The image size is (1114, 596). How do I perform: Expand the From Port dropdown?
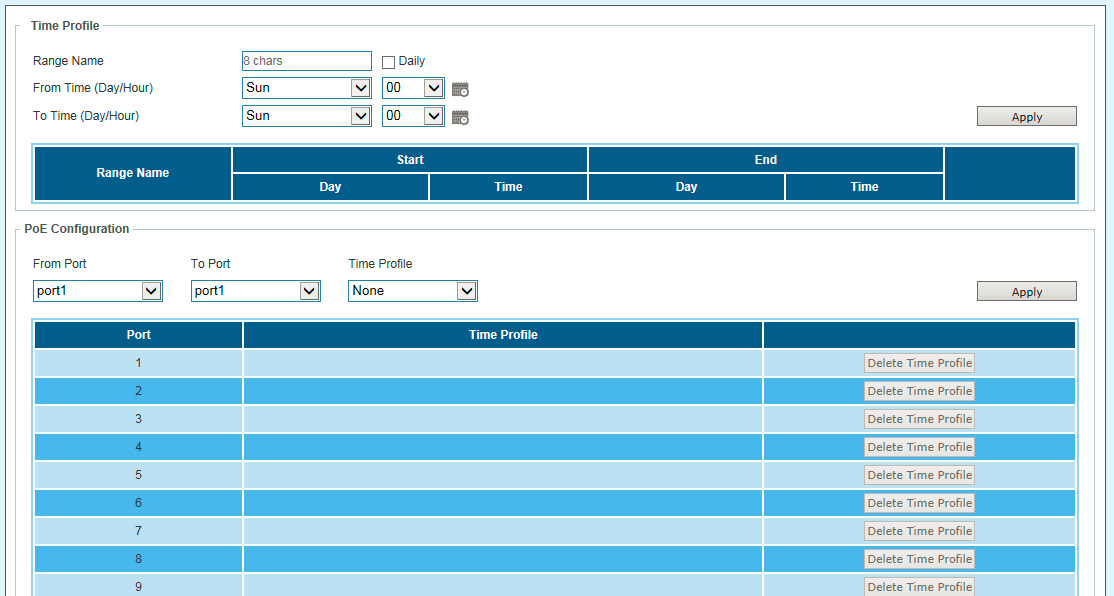[97, 291]
